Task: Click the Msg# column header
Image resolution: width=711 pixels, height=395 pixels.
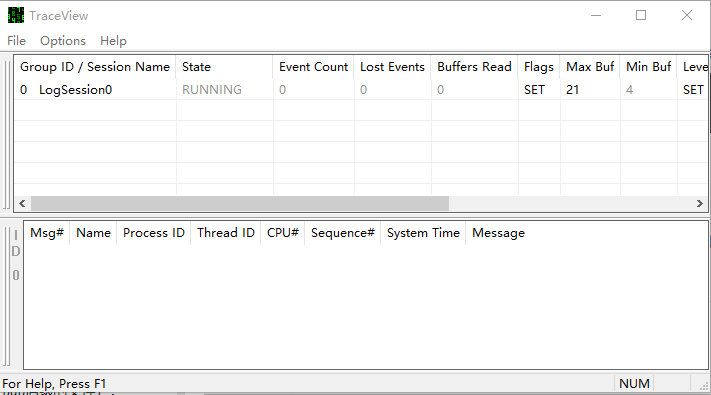Action: pos(47,233)
